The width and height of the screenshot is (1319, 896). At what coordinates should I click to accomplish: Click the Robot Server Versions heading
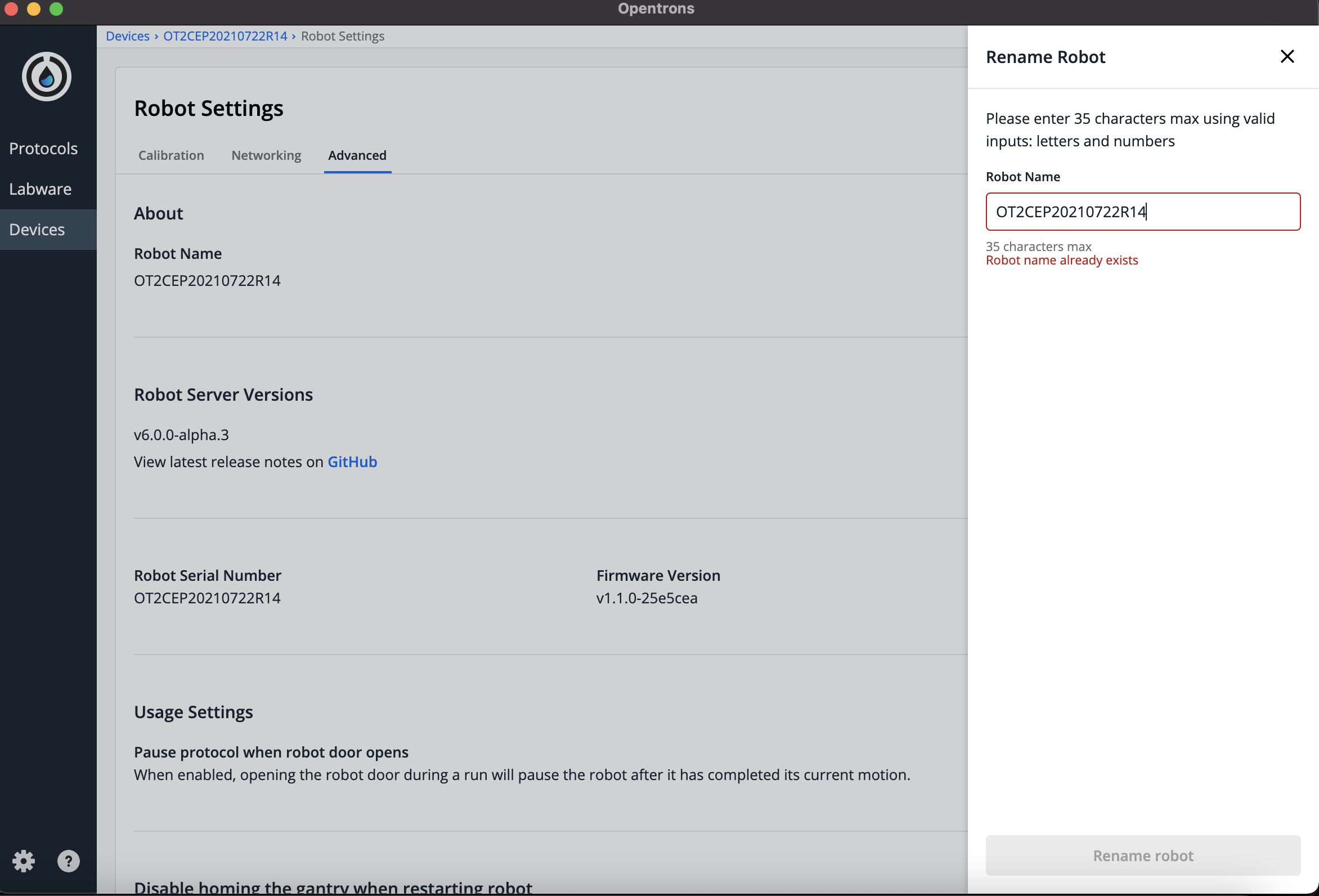[223, 395]
